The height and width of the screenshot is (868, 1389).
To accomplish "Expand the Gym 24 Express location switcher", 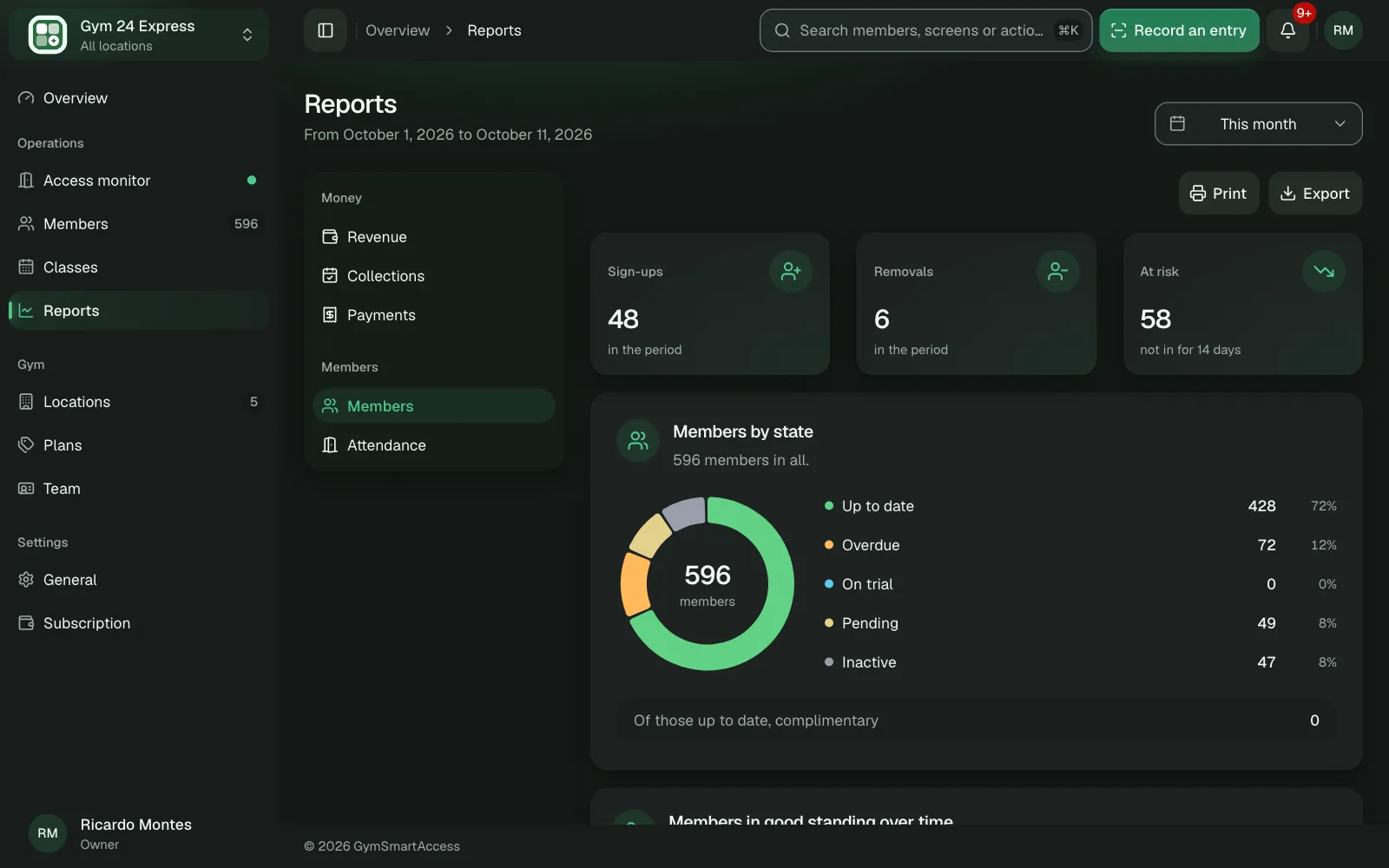I will 139,35.
